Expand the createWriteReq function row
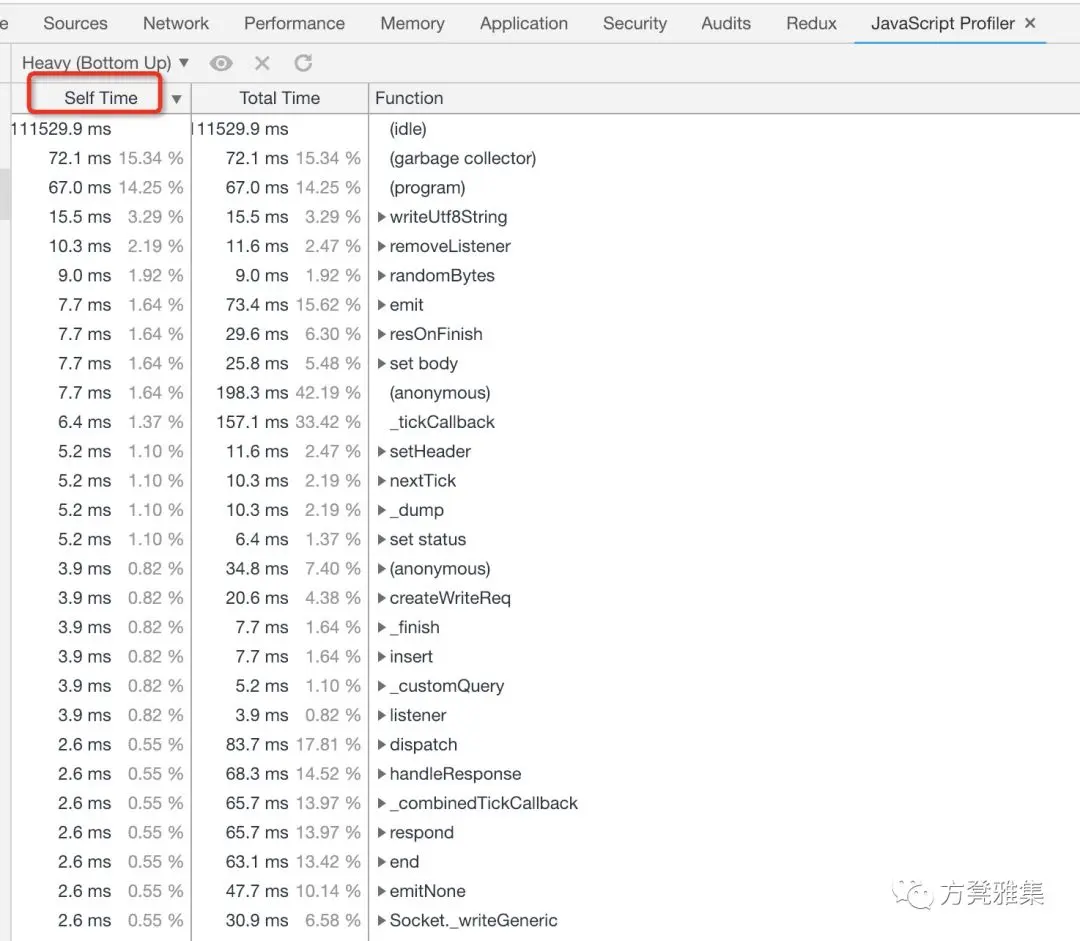Viewport: 1080px width, 941px height. click(x=382, y=598)
